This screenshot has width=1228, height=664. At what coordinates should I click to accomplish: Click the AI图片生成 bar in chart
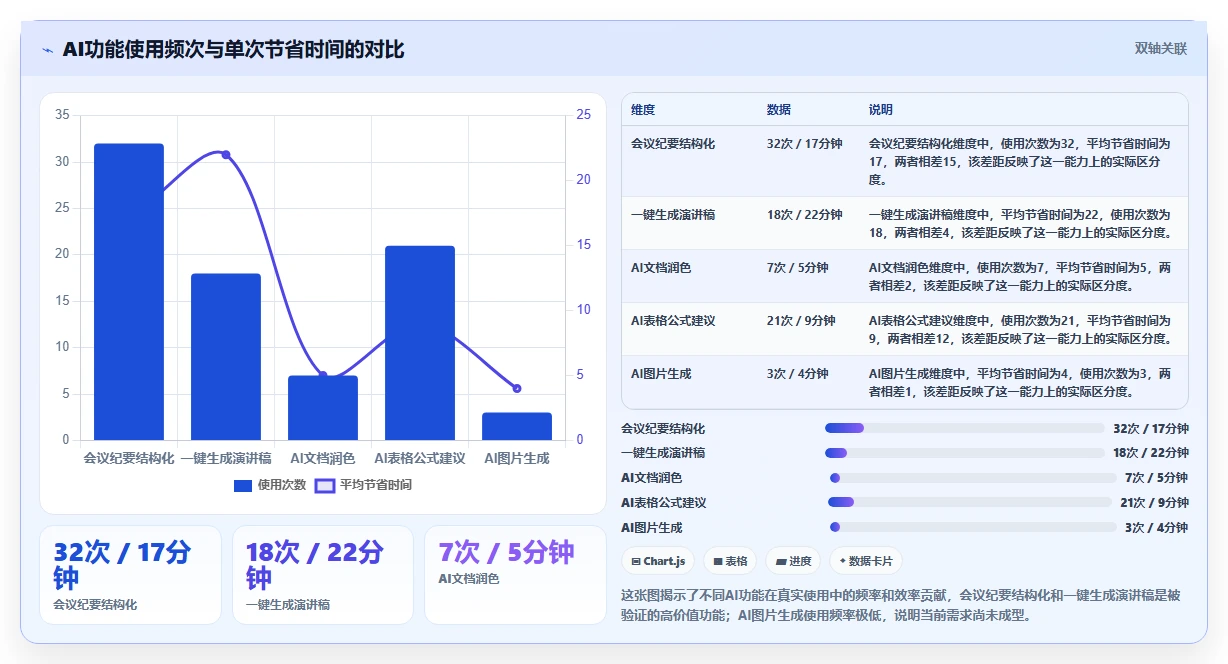pos(517,426)
